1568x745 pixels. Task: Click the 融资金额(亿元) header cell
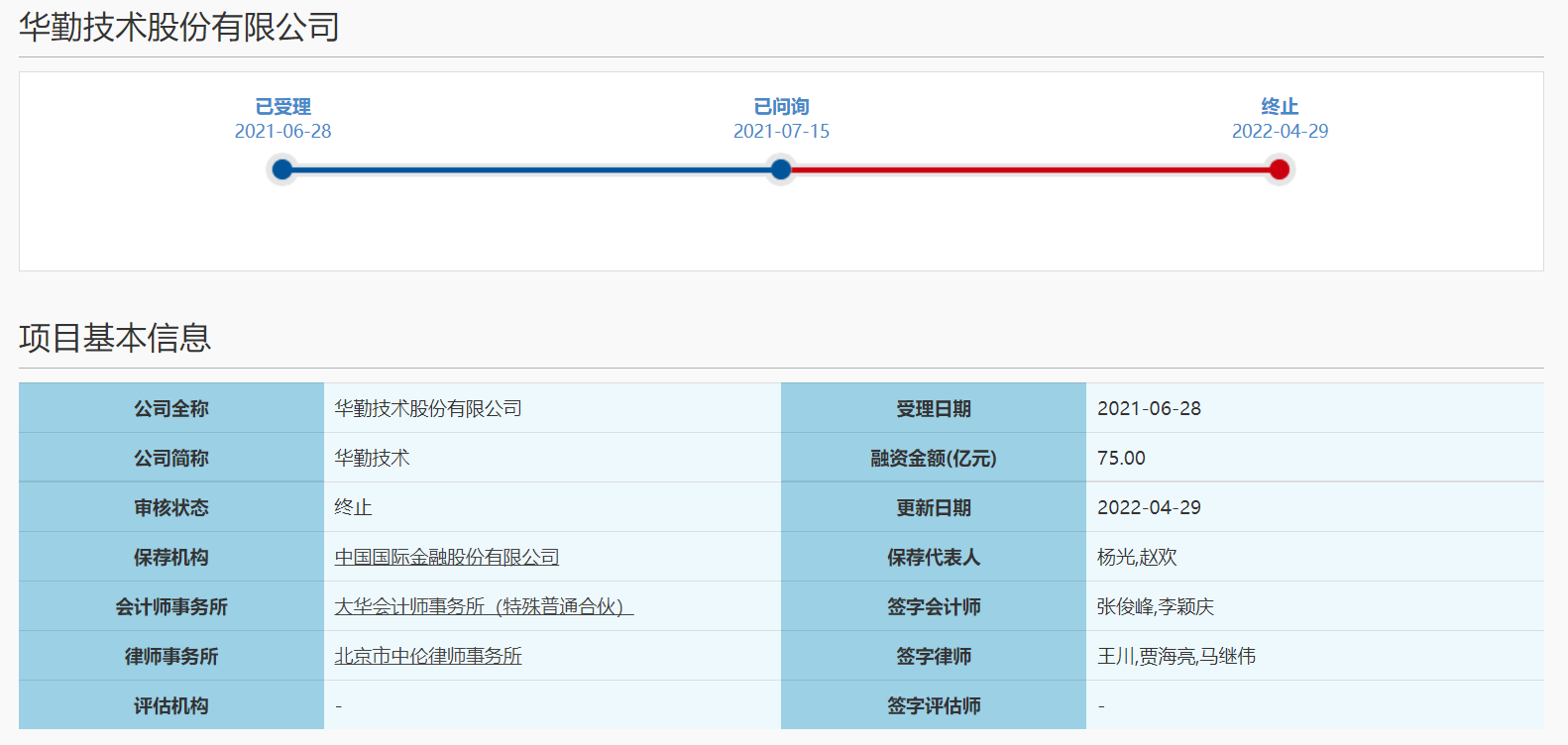point(934,458)
